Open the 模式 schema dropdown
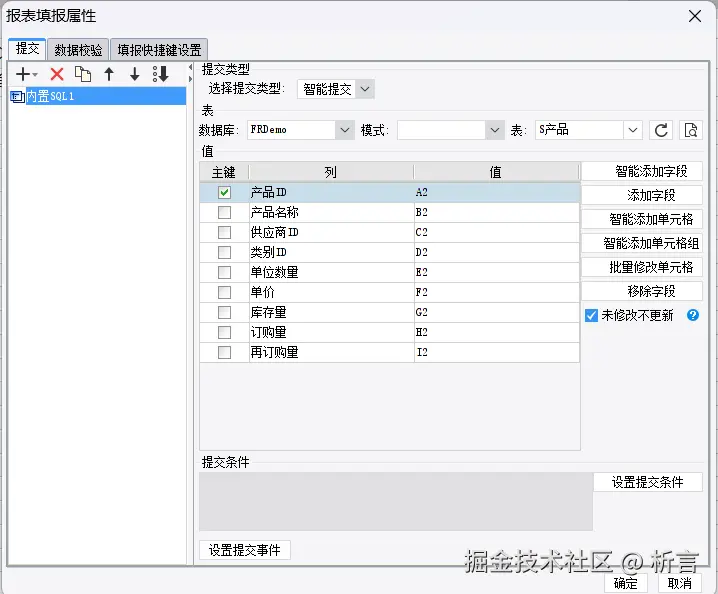718x594 pixels. coord(495,130)
